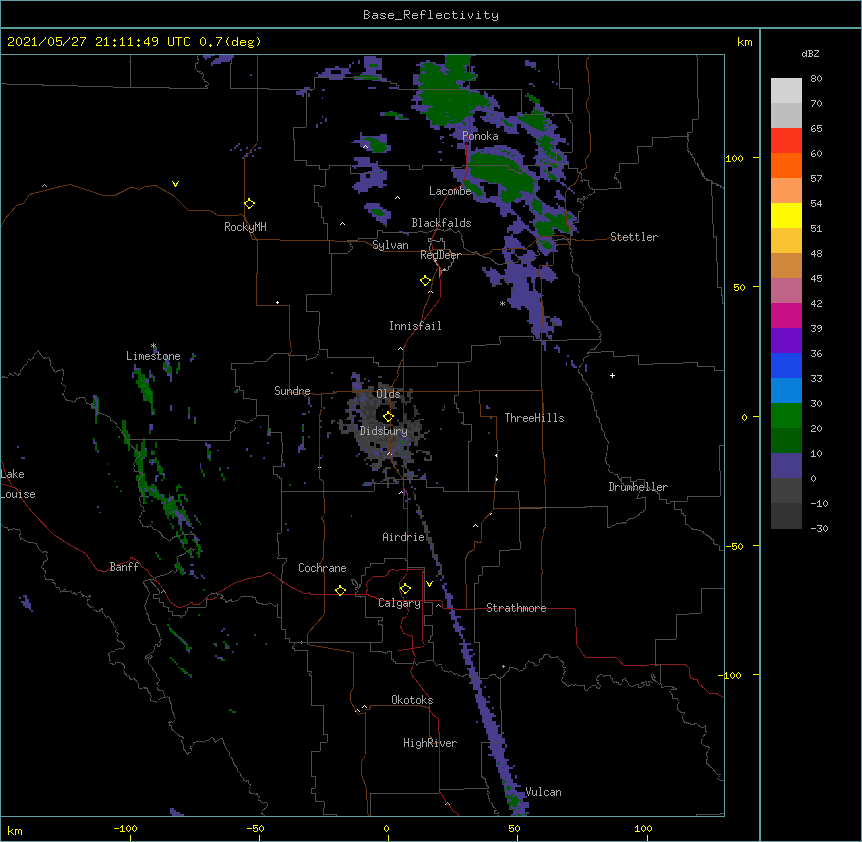Click the HighRiver city label
Viewport: 862px width, 842px height.
[x=430, y=743]
